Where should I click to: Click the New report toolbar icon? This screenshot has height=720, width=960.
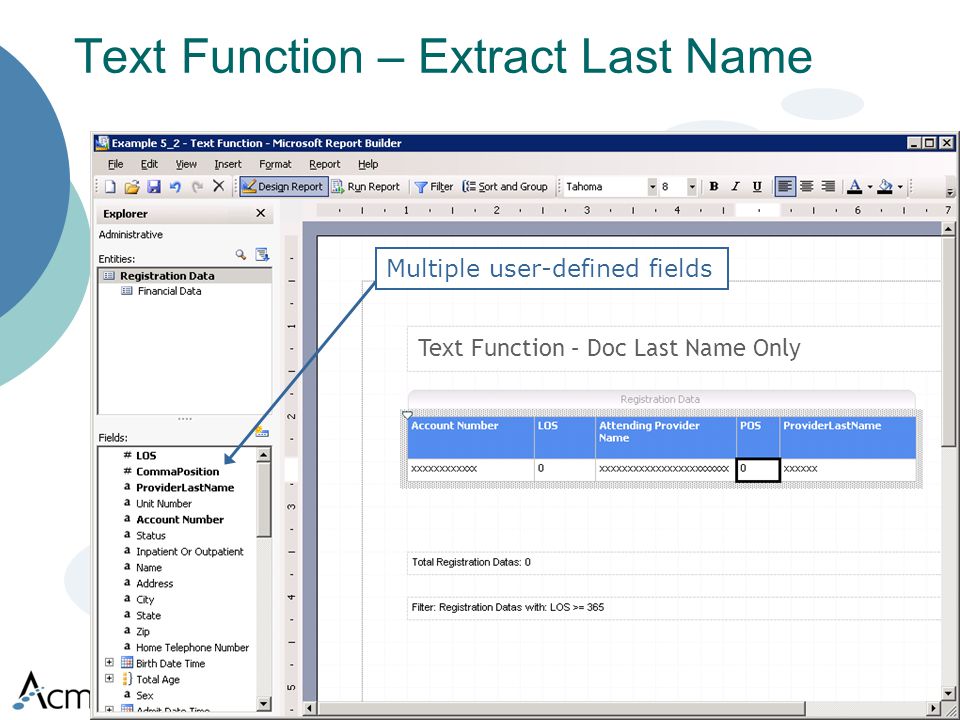[x=110, y=187]
